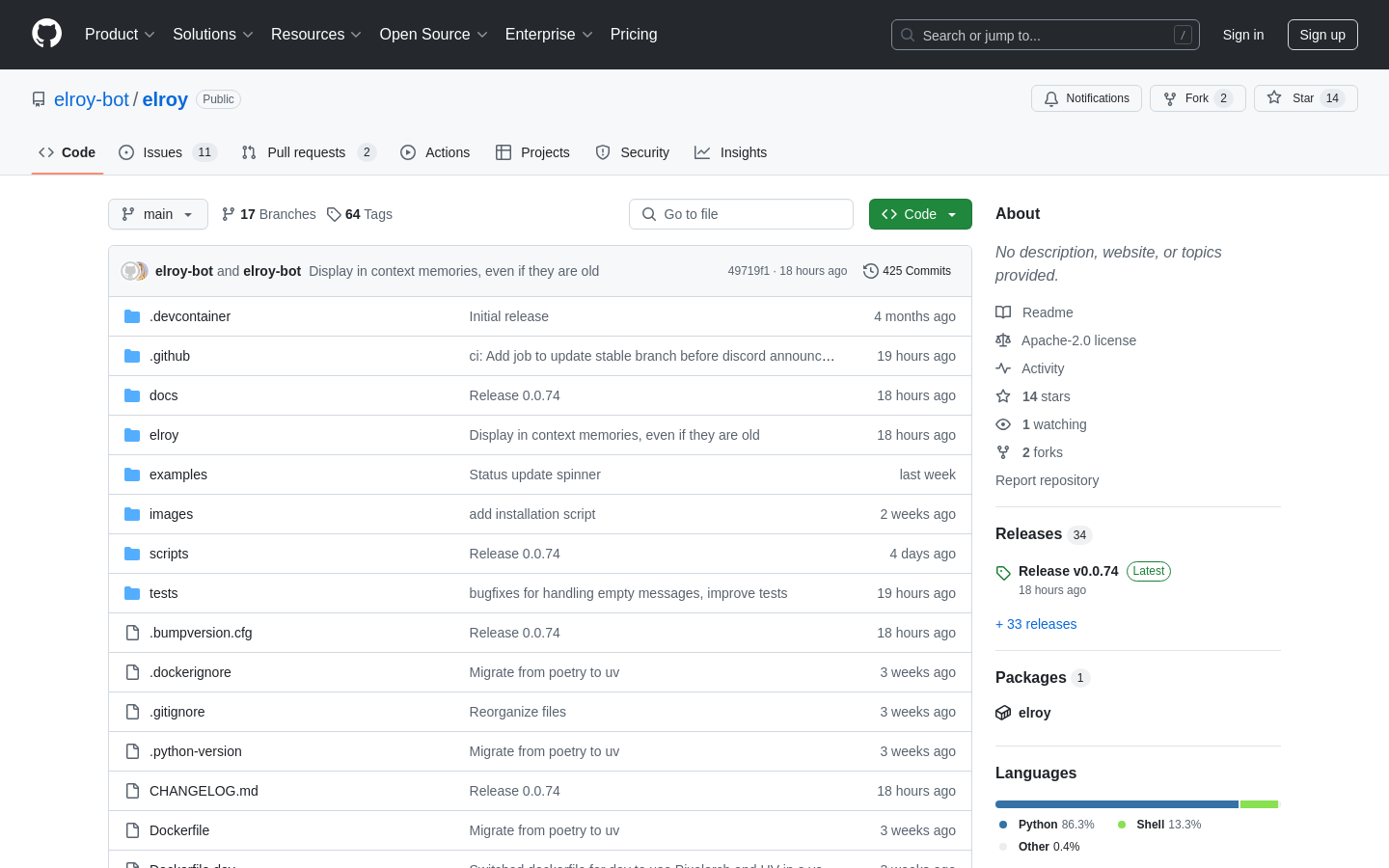Viewport: 1389px width, 868px height.
Task: Open the Pricing page
Action: coord(634,34)
